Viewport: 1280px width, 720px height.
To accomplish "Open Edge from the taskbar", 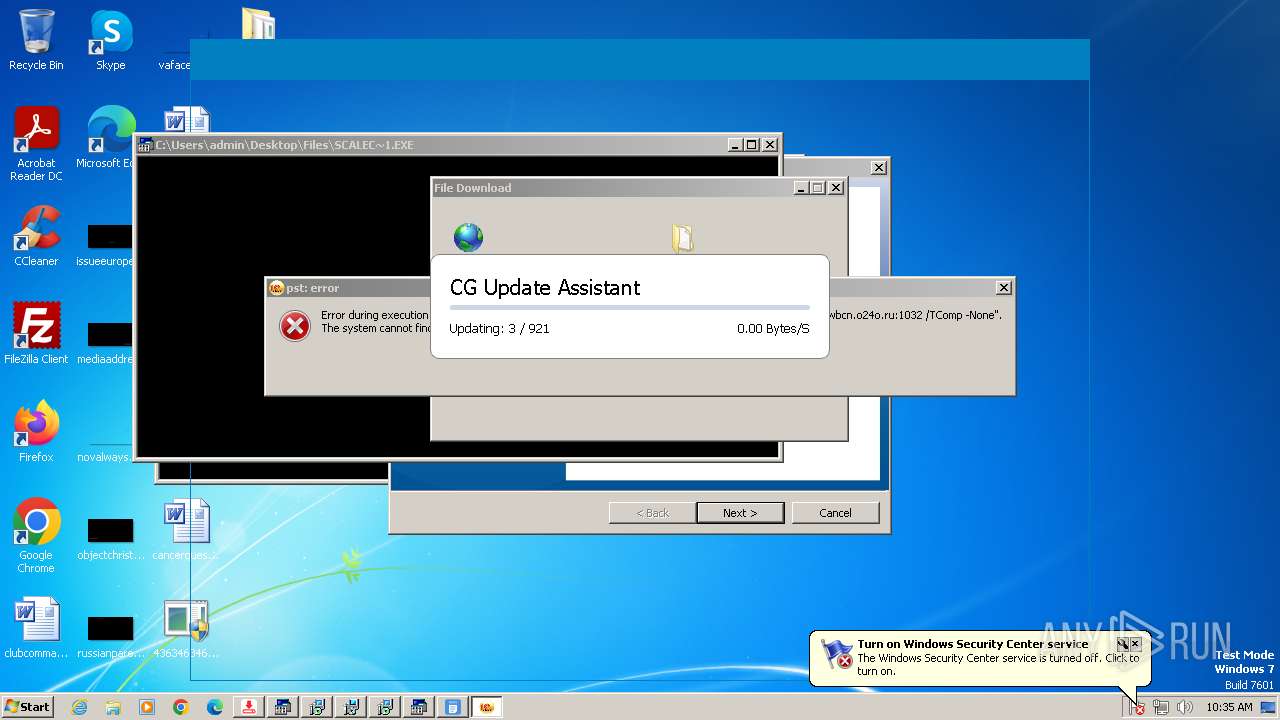I will click(x=215, y=707).
